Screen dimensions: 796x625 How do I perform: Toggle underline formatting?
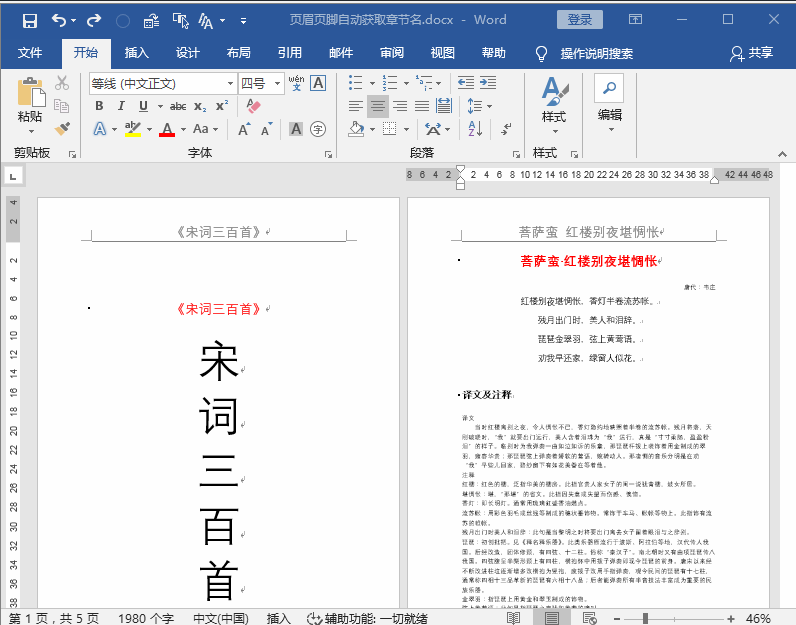[x=143, y=106]
